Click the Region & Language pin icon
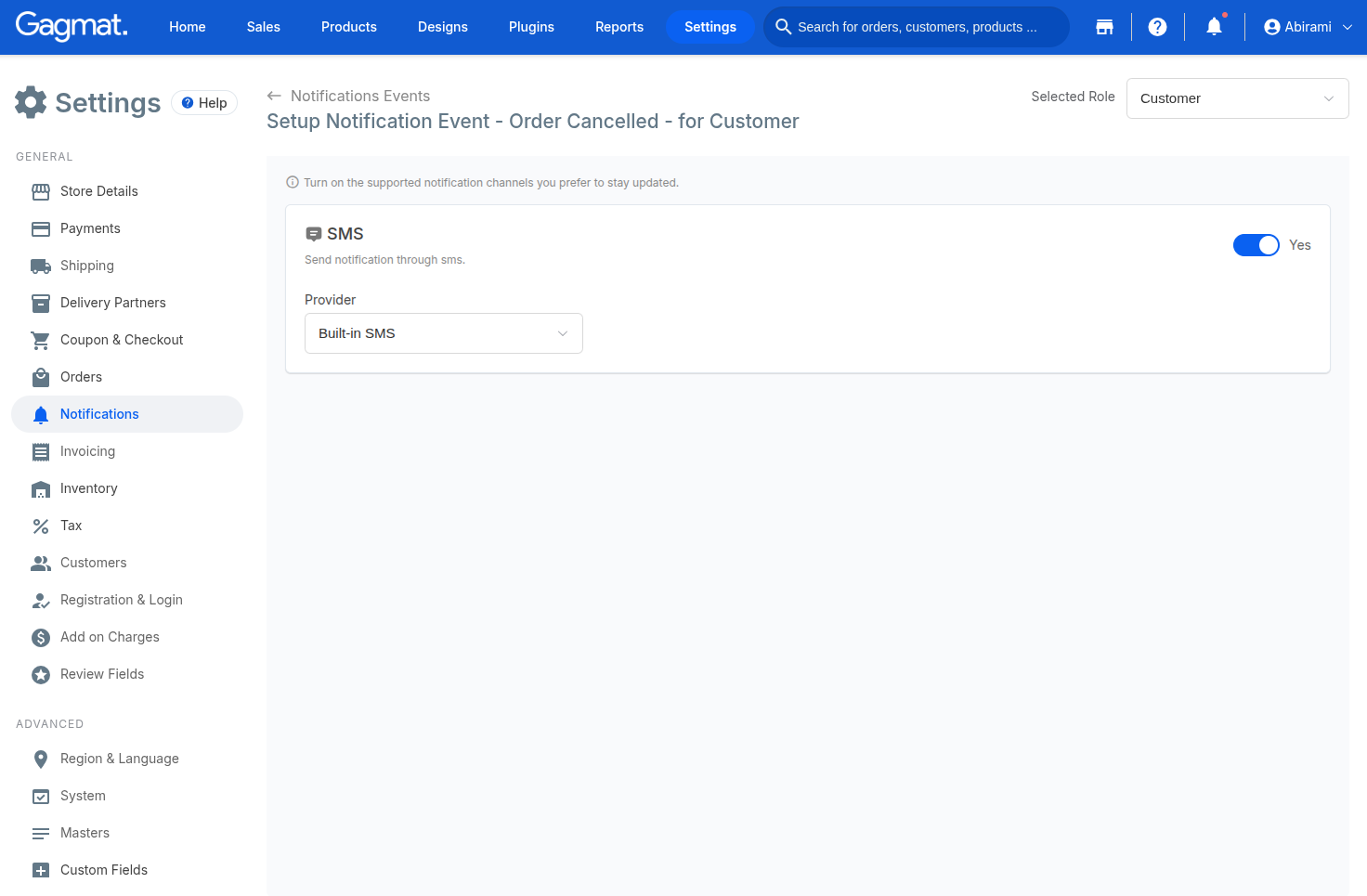Image resolution: width=1367 pixels, height=896 pixels. coord(41,759)
